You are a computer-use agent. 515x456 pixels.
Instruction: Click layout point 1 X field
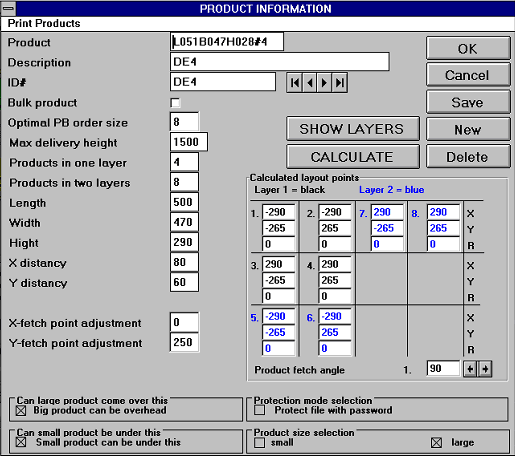(279, 212)
